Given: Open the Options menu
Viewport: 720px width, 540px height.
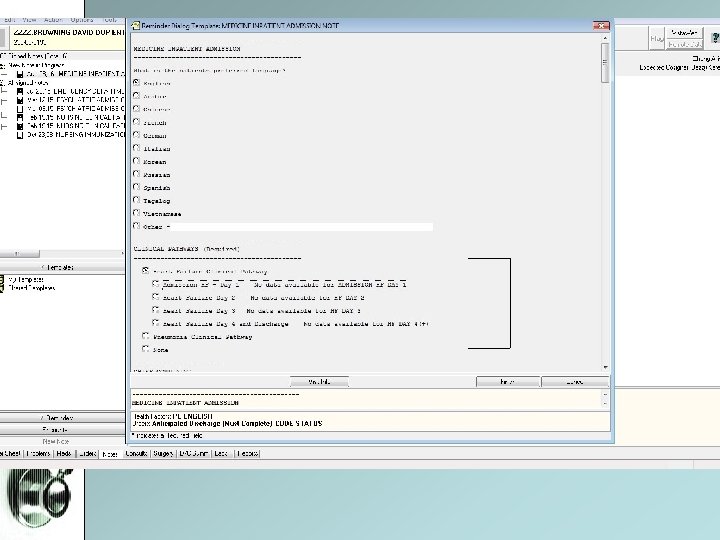Looking at the screenshot, I should click(82, 20).
